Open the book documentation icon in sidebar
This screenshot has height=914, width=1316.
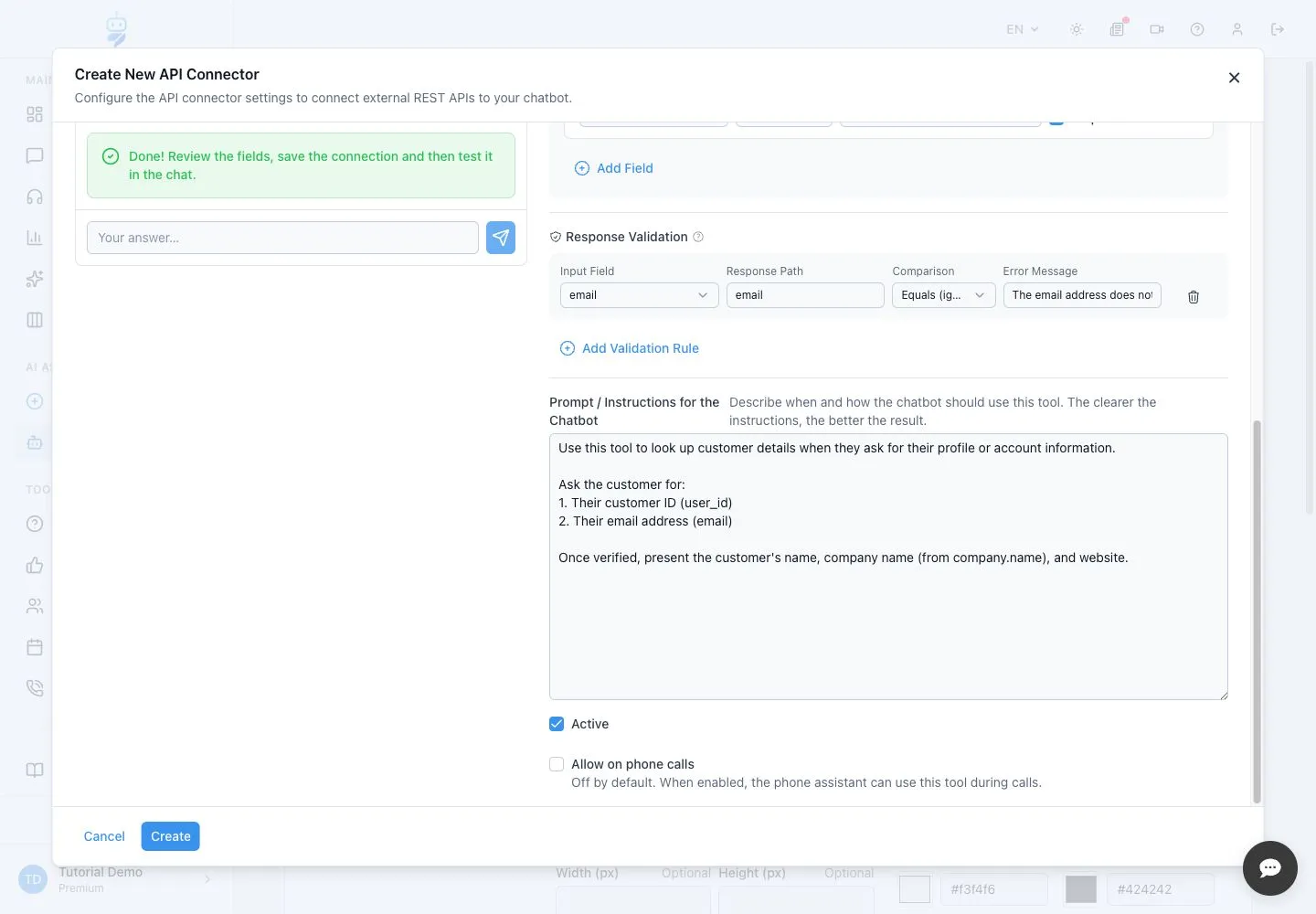click(35, 770)
